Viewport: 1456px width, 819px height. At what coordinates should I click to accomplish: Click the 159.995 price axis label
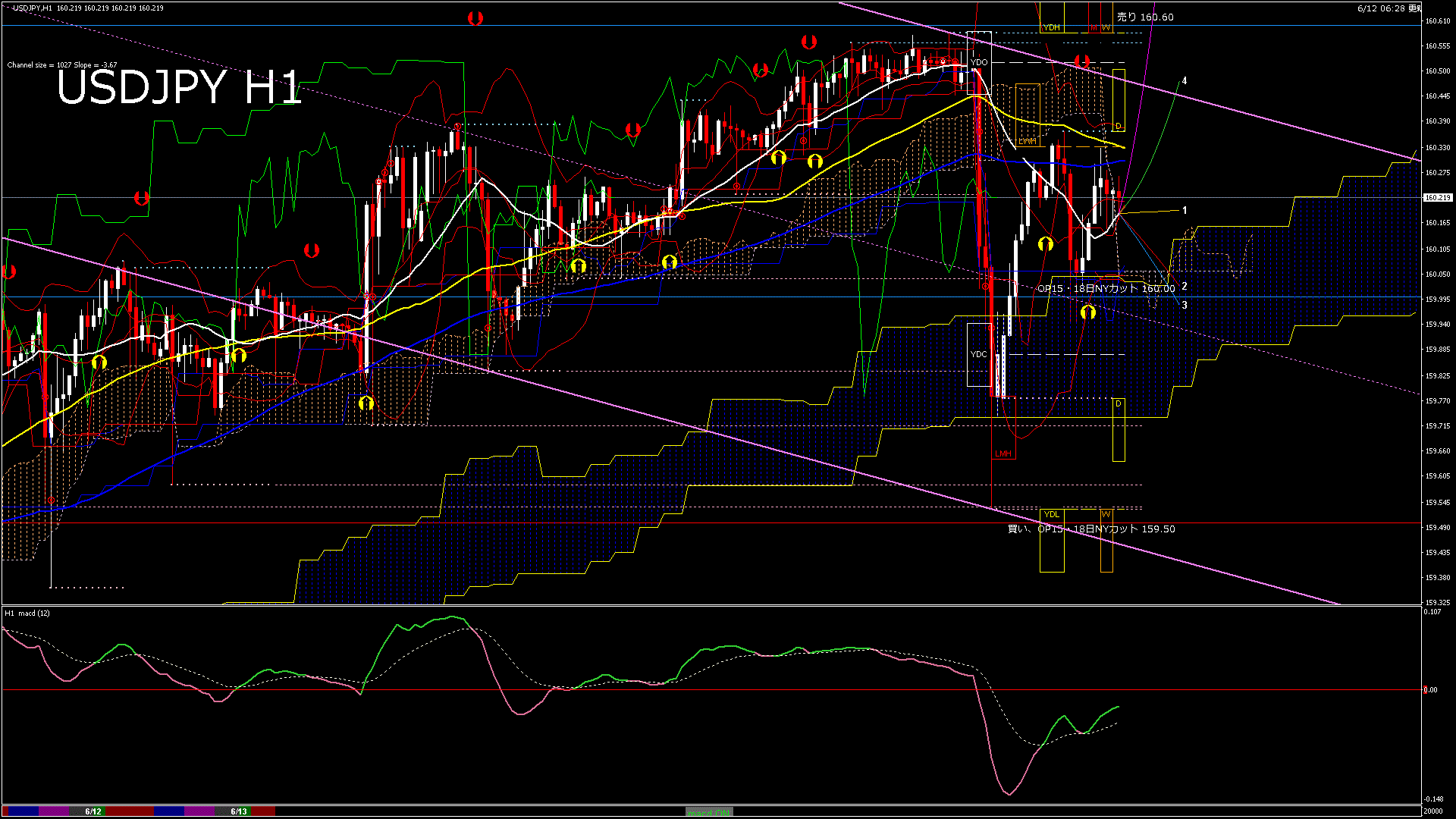[x=1437, y=300]
